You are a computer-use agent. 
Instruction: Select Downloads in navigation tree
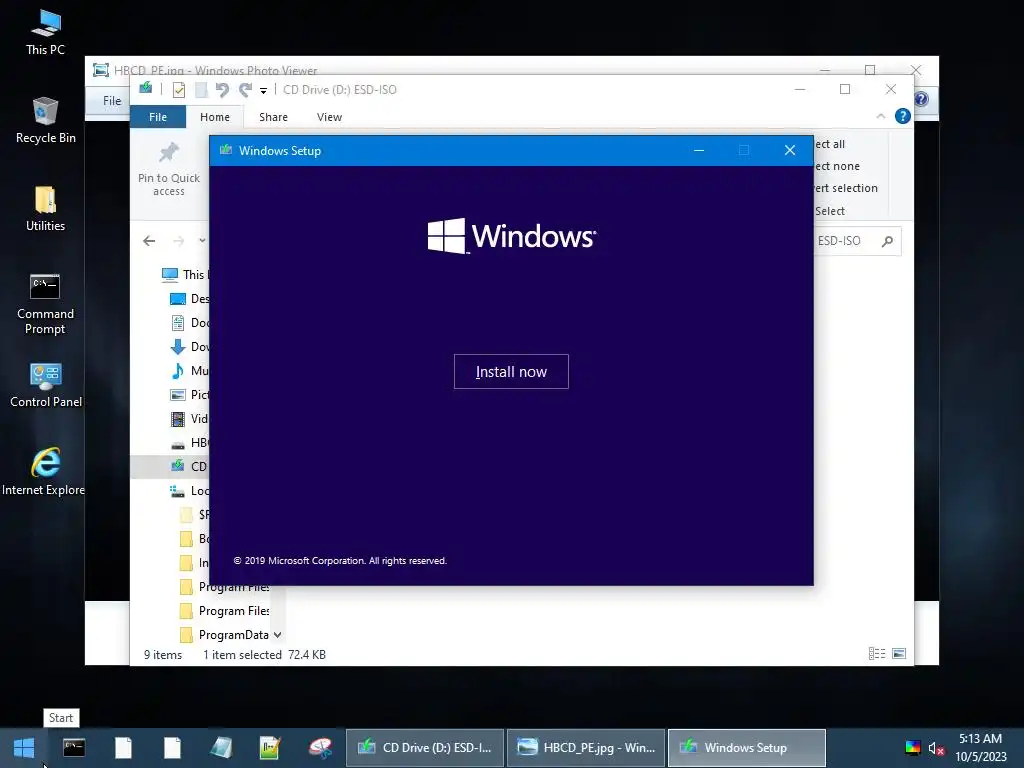189,347
